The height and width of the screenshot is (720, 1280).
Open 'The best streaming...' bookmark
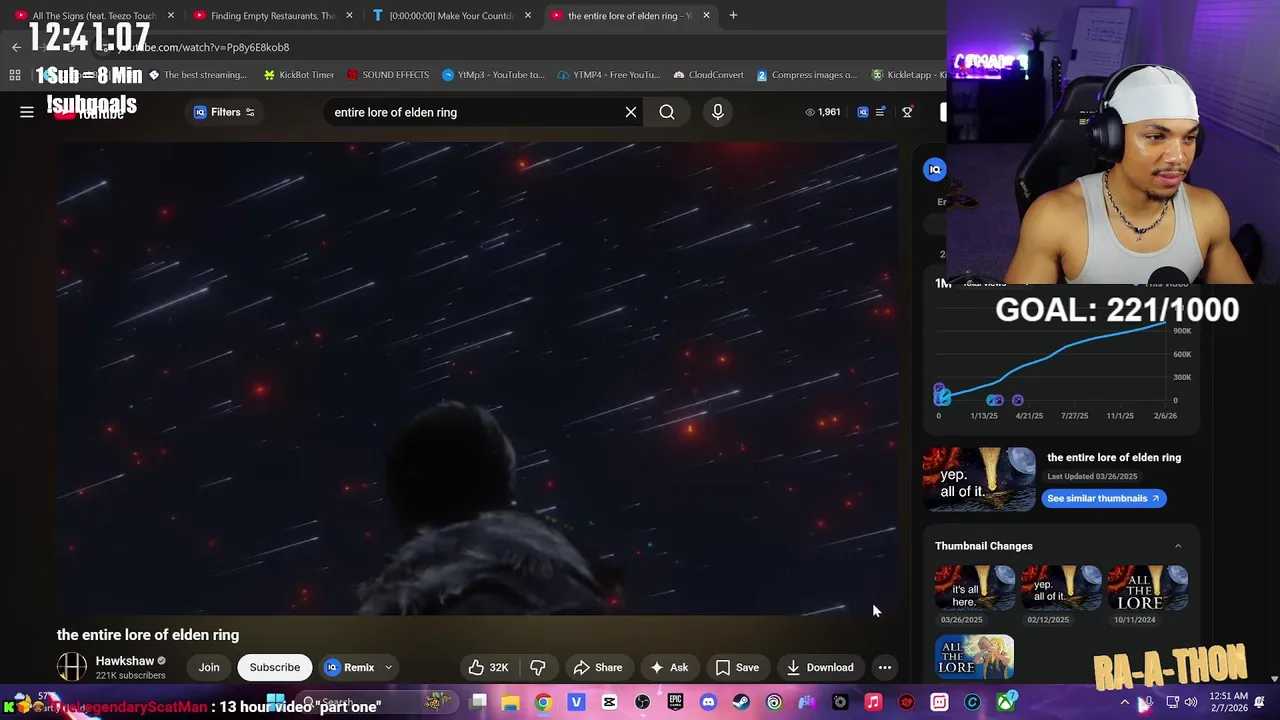(x=197, y=75)
